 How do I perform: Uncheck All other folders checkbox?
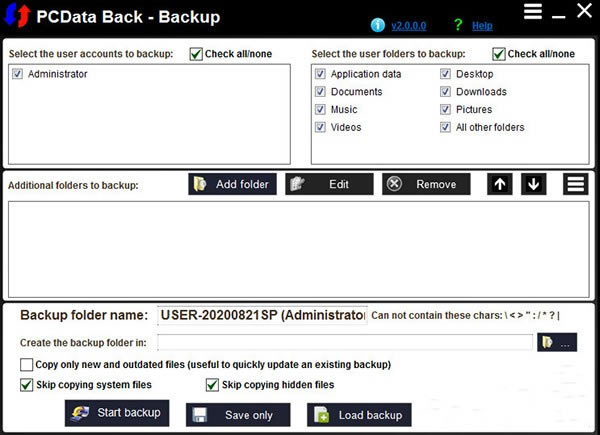tap(445, 127)
